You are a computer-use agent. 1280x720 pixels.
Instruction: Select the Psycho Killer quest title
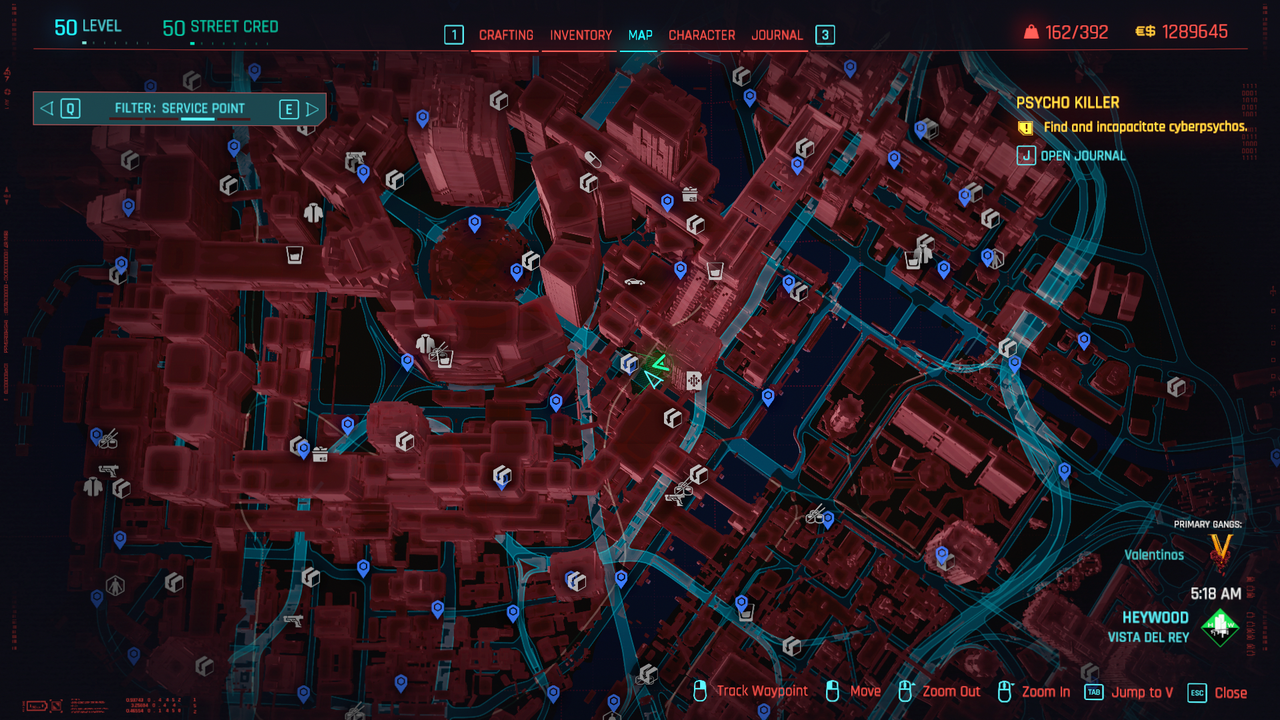(1068, 103)
